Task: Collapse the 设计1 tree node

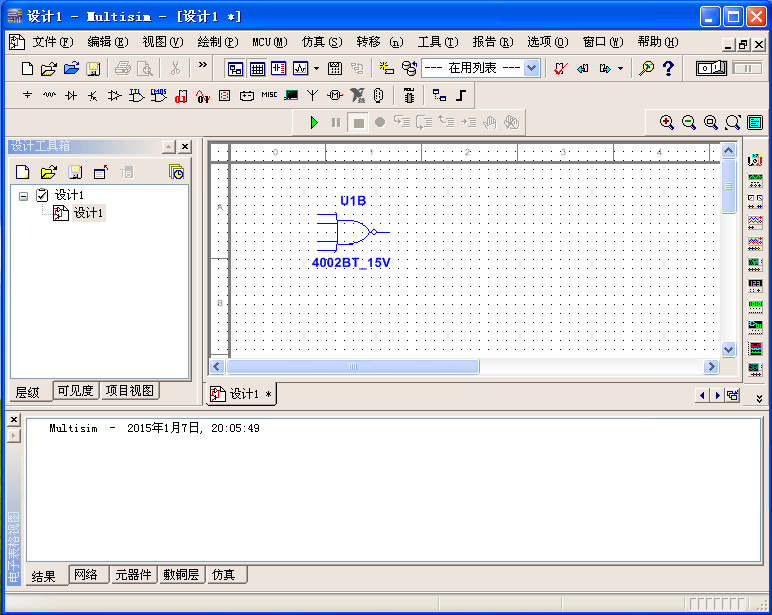Action: [x=23, y=196]
